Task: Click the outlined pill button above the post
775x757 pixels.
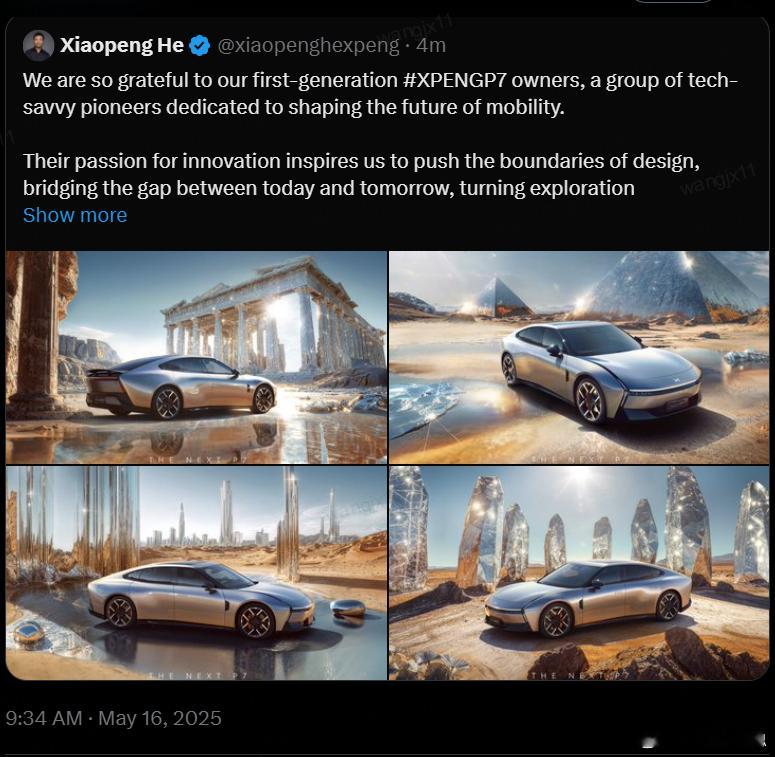Action: pos(673,1)
